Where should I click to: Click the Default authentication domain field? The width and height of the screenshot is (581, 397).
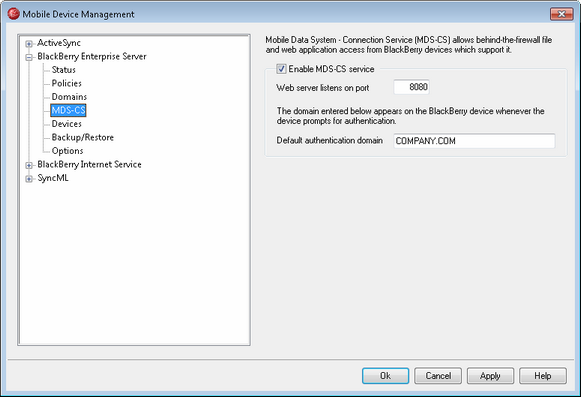click(x=474, y=141)
